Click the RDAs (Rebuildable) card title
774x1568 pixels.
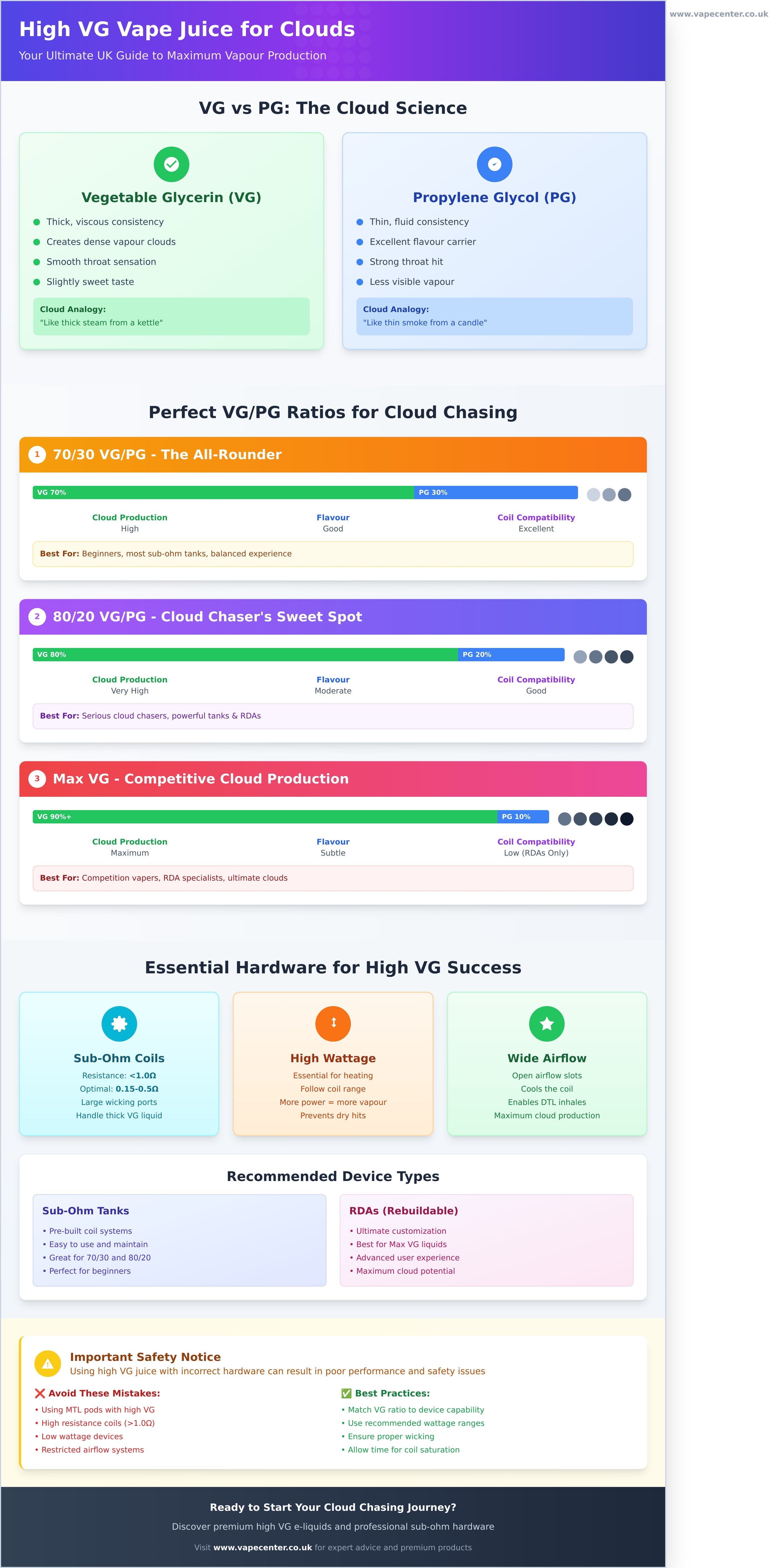[403, 1211]
